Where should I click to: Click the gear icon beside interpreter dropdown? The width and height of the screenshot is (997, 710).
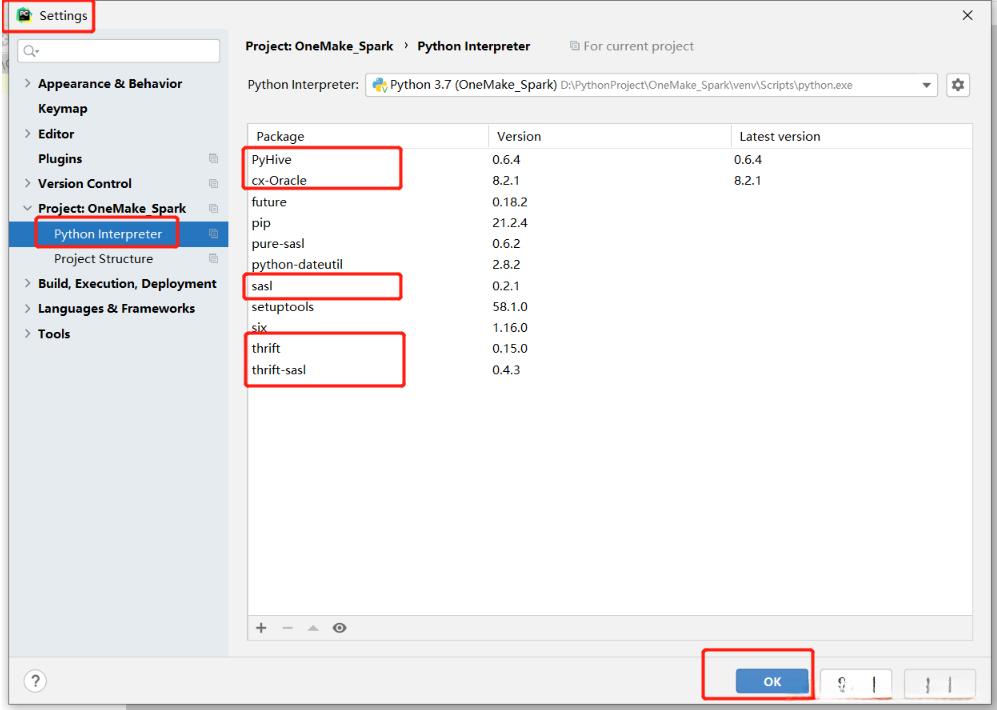coord(958,85)
